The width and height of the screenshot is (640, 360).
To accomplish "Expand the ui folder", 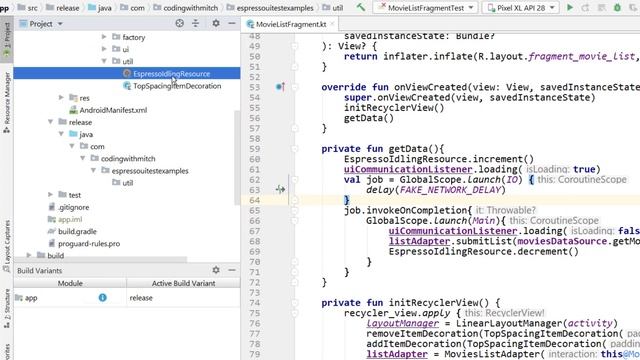I will (104, 49).
